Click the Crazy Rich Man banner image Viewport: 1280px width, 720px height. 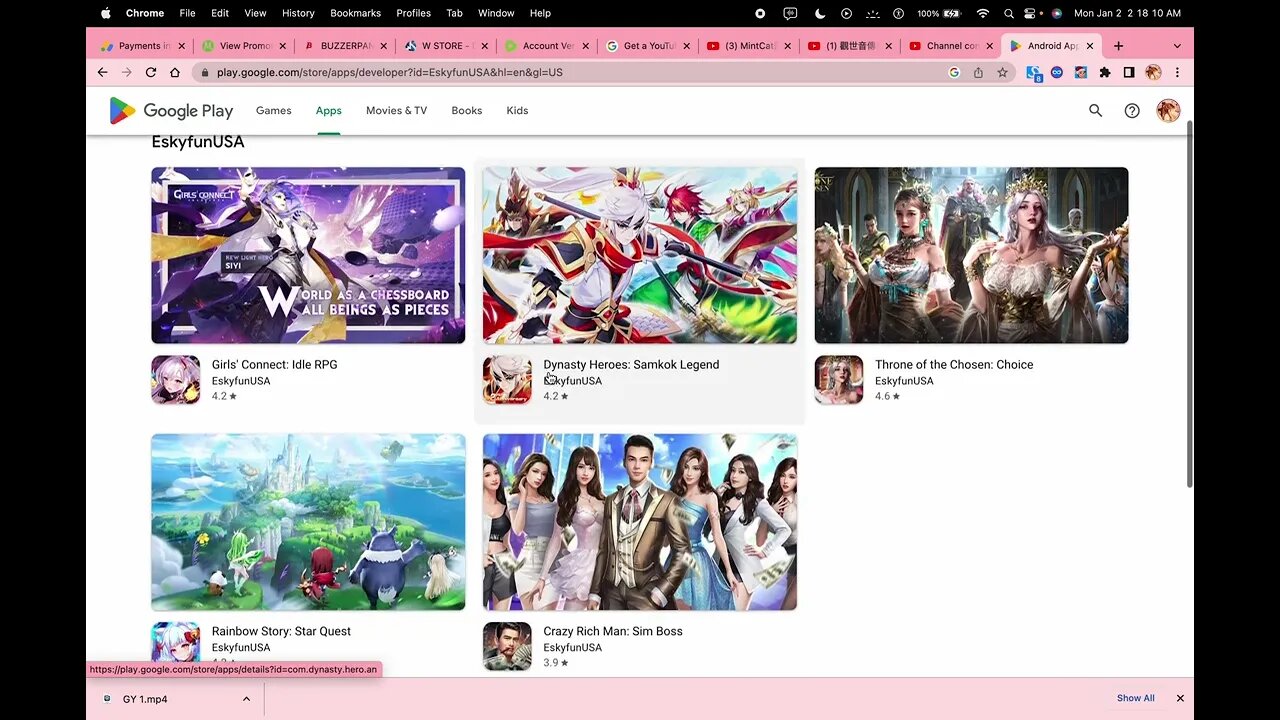(x=640, y=522)
